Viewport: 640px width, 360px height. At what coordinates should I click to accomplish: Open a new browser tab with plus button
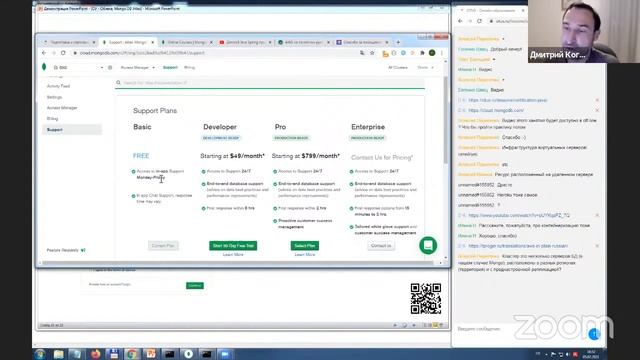398,42
